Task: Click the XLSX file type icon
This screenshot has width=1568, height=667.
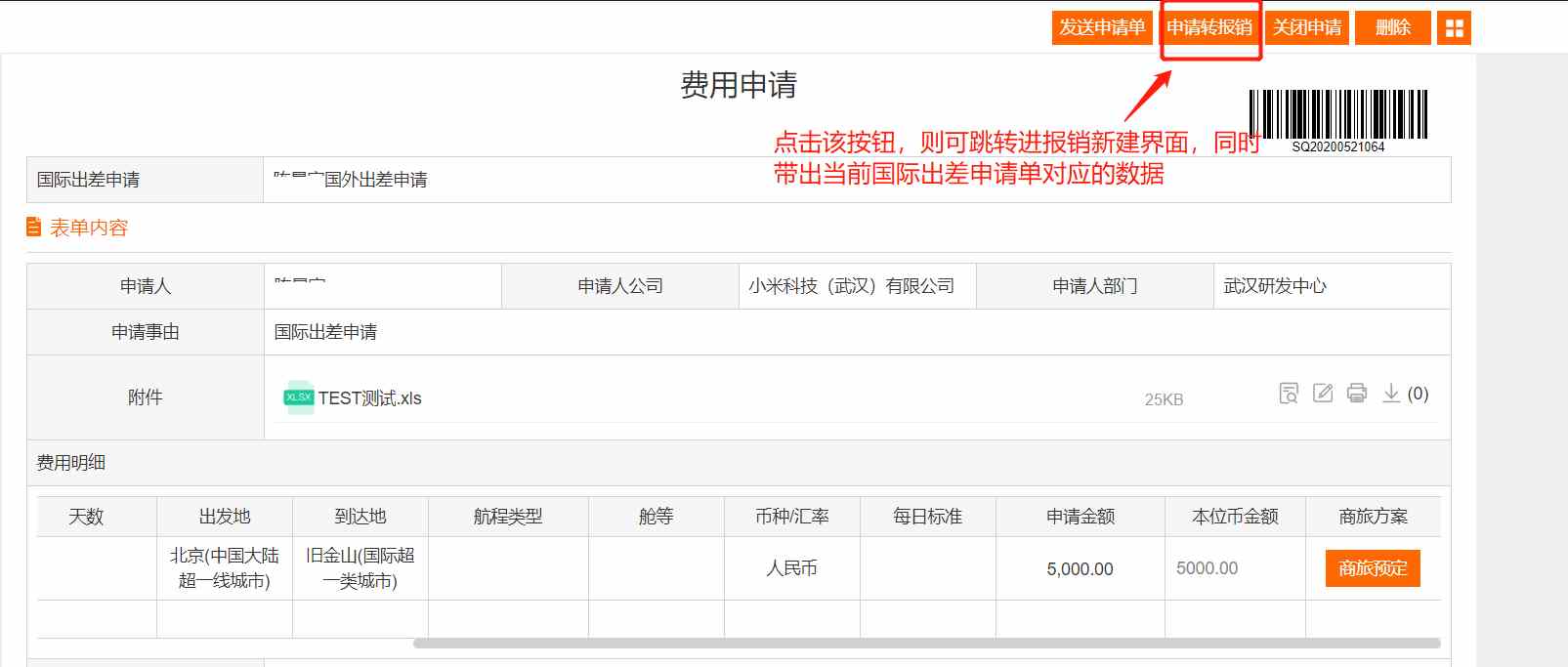Action: (x=299, y=397)
